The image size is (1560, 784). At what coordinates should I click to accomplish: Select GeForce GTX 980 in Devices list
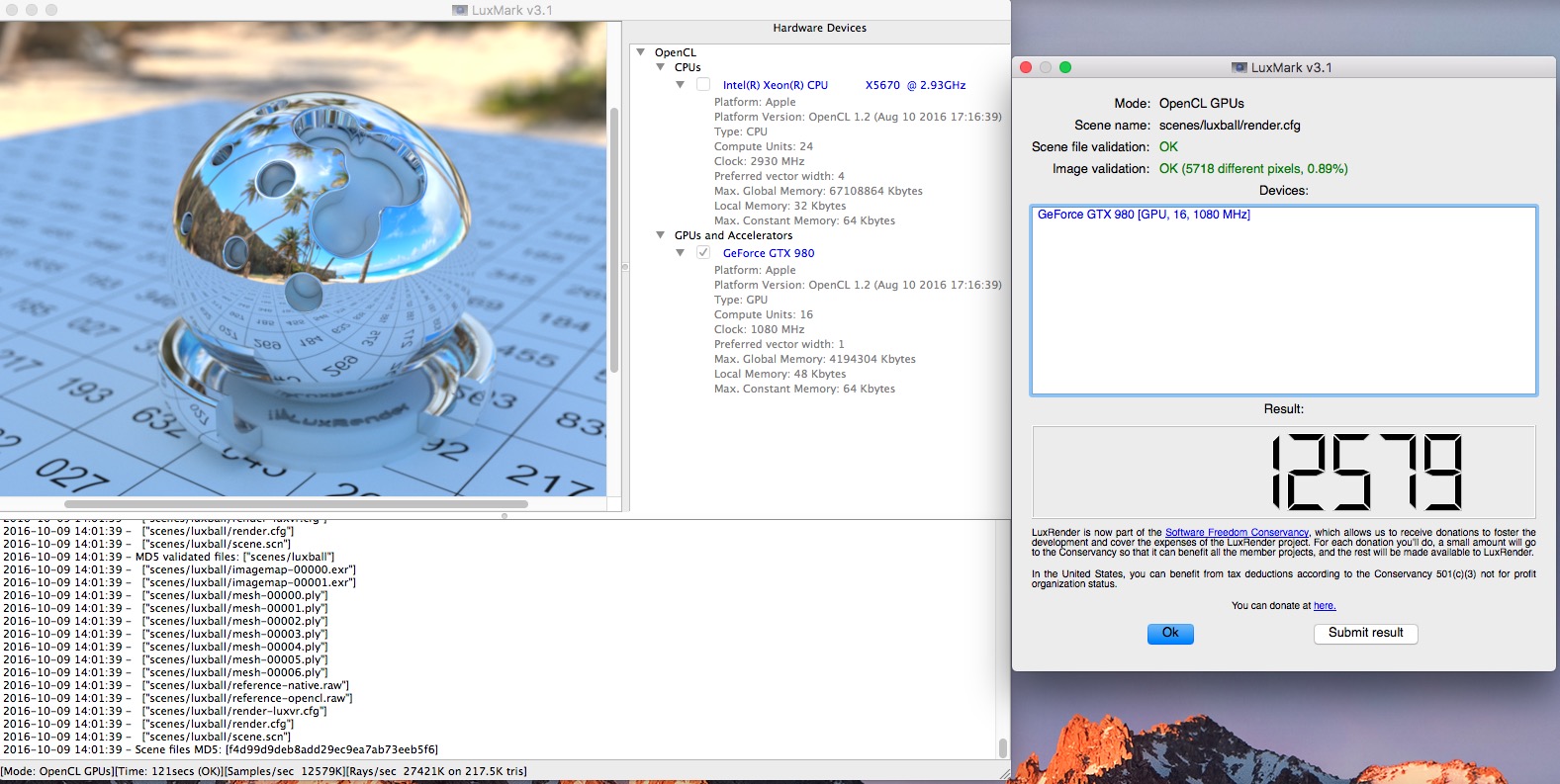point(1144,215)
